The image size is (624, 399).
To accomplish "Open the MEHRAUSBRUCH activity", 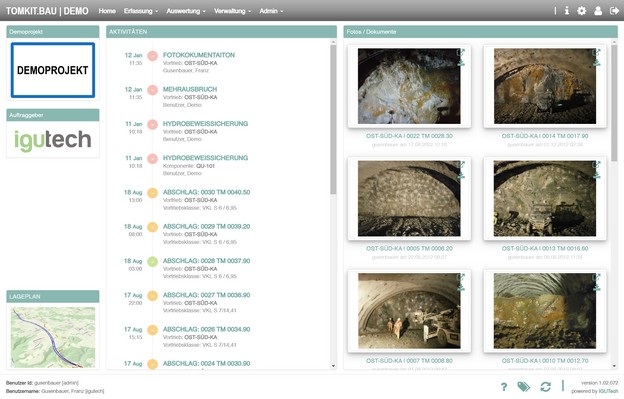I will click(190, 89).
